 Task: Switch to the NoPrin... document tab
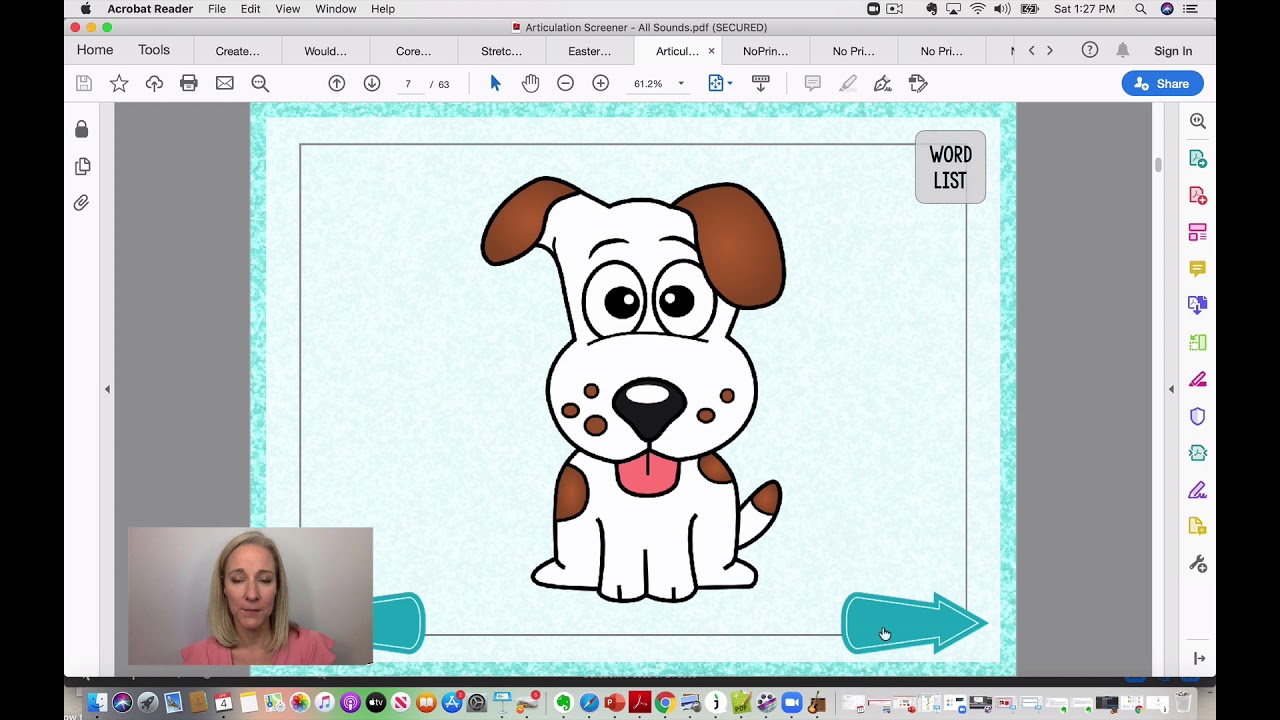click(x=765, y=51)
